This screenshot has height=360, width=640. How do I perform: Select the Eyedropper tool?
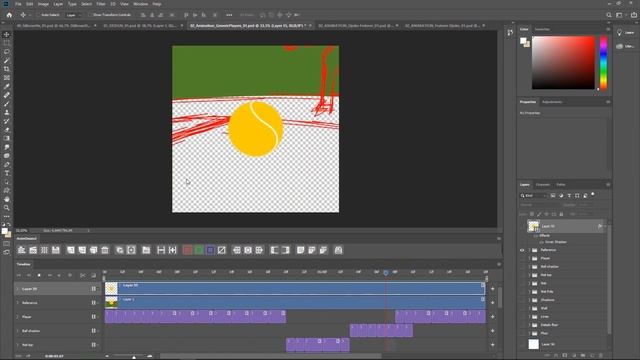pyautogui.click(x=7, y=87)
